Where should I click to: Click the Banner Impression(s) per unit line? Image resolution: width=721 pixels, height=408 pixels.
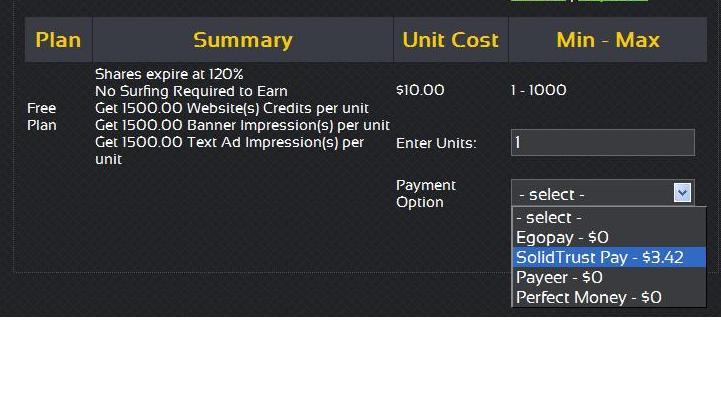(242, 125)
